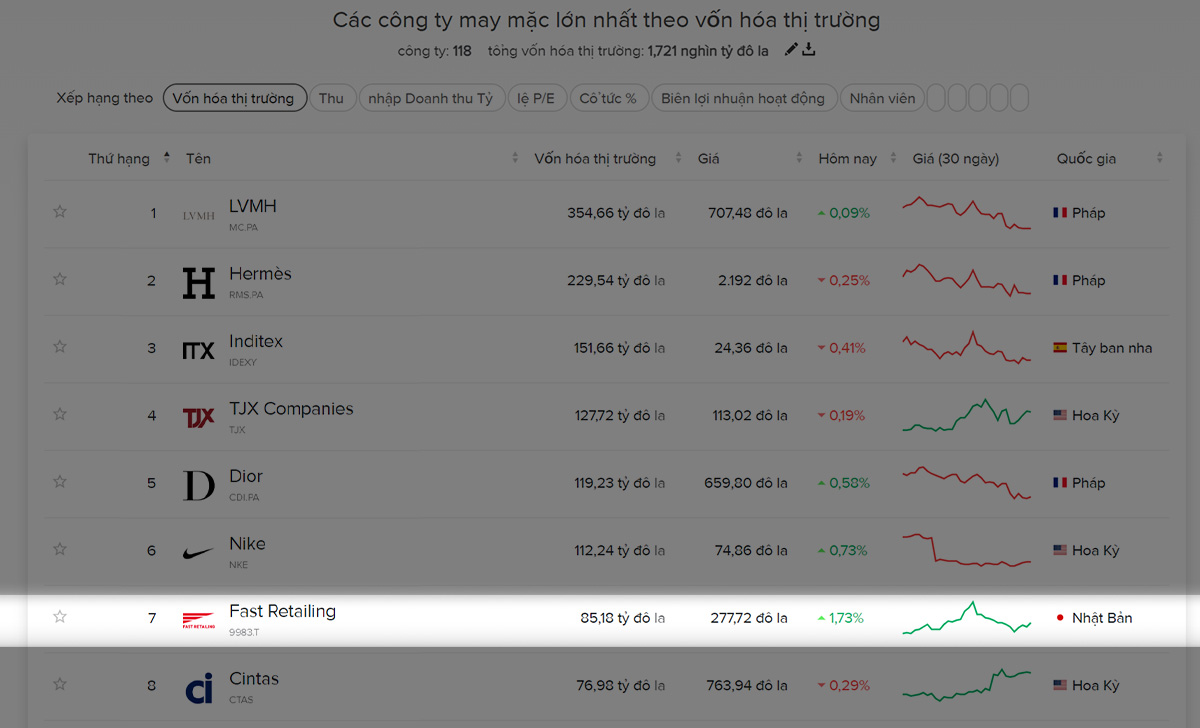The height and width of the screenshot is (728, 1200).
Task: Click the Hermès H logo
Action: click(x=198, y=282)
